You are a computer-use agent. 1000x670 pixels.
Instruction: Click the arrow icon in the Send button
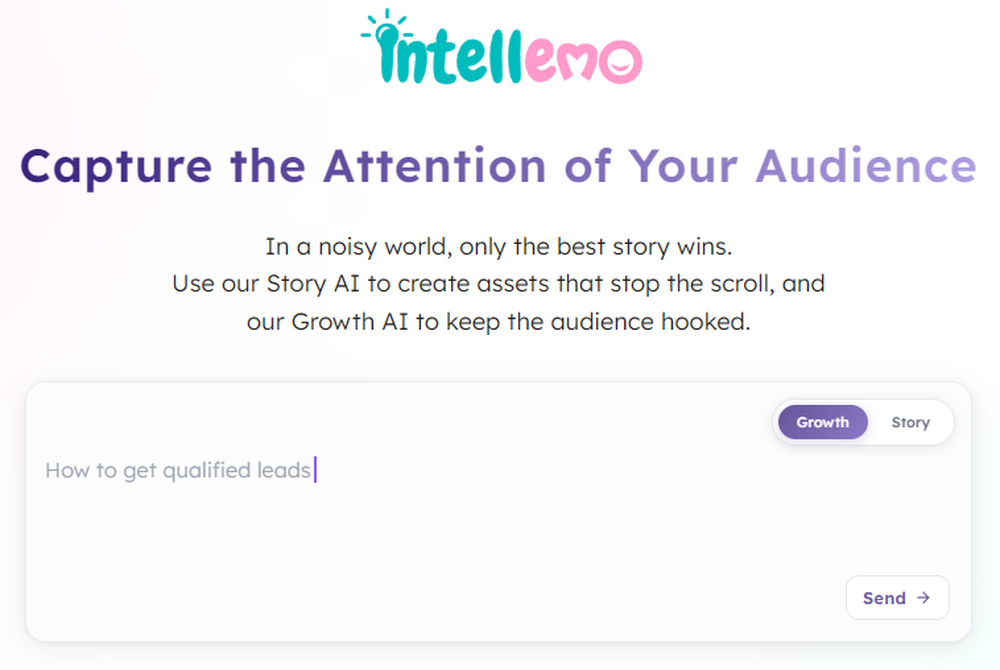pyautogui.click(x=924, y=598)
